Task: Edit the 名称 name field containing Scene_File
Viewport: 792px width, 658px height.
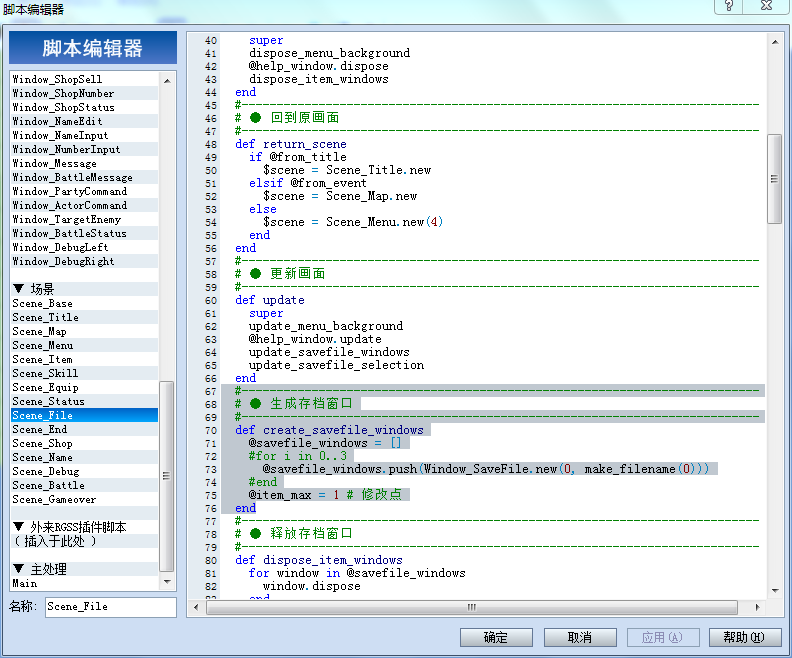Action: (111, 606)
